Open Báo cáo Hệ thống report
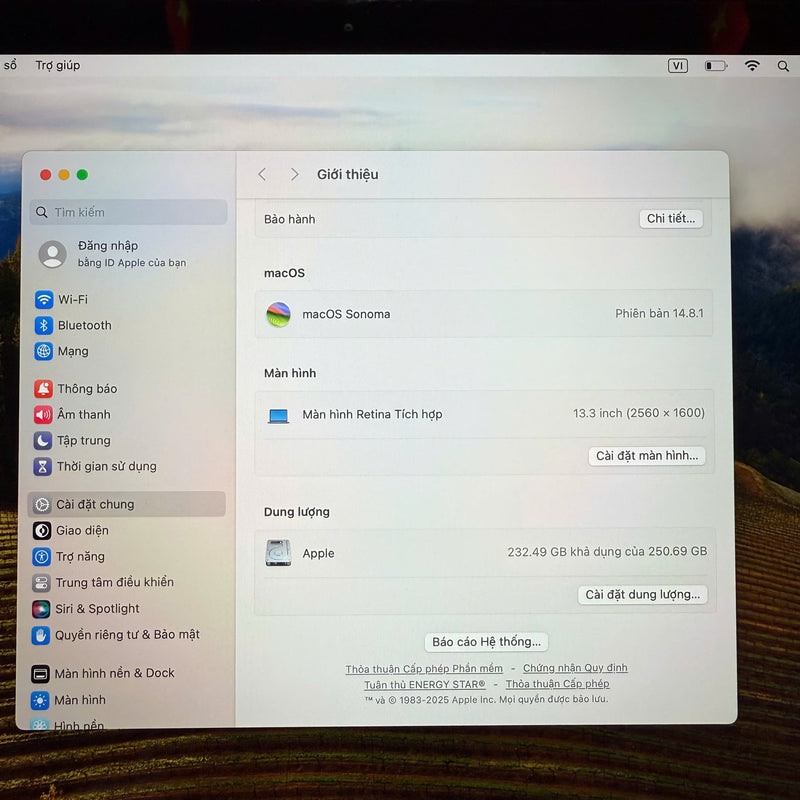The height and width of the screenshot is (800, 800). point(486,641)
